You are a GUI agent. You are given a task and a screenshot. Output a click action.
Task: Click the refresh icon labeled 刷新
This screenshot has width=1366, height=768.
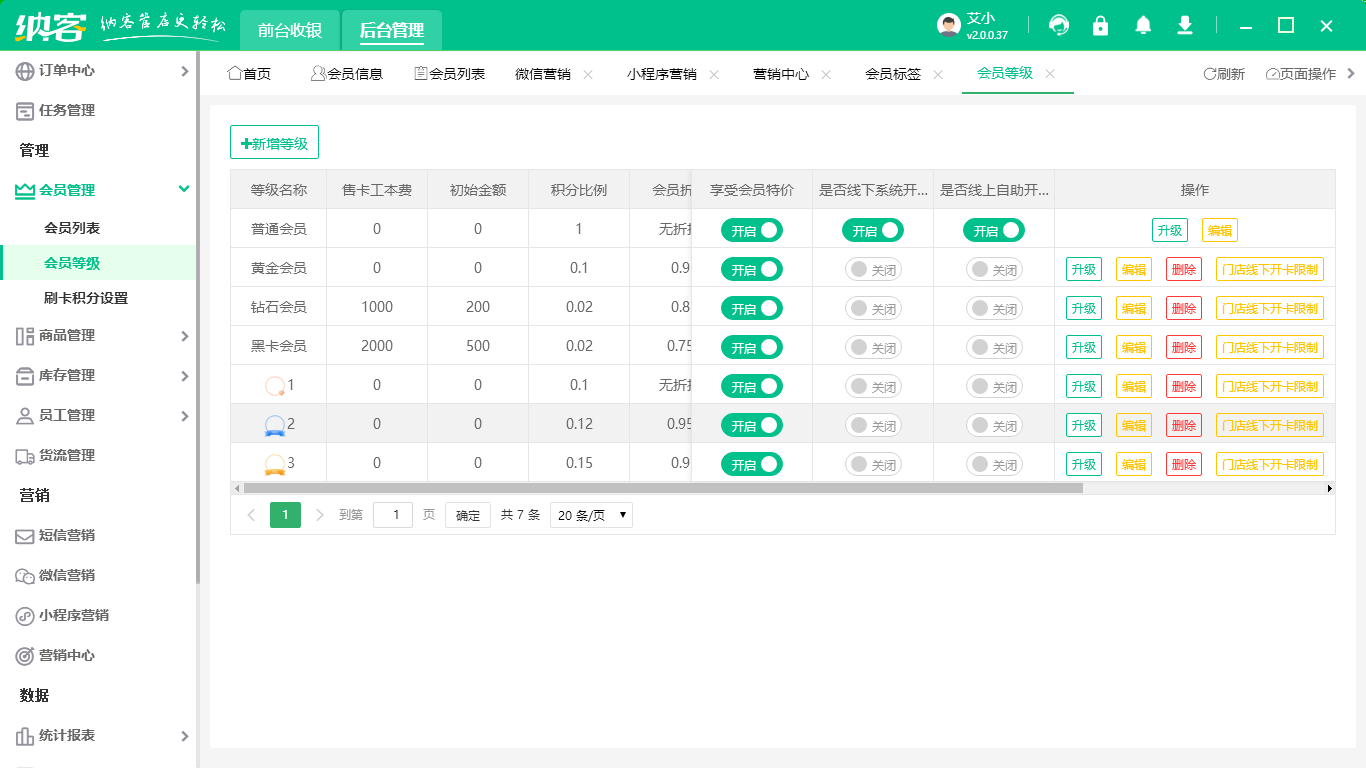tap(1223, 74)
